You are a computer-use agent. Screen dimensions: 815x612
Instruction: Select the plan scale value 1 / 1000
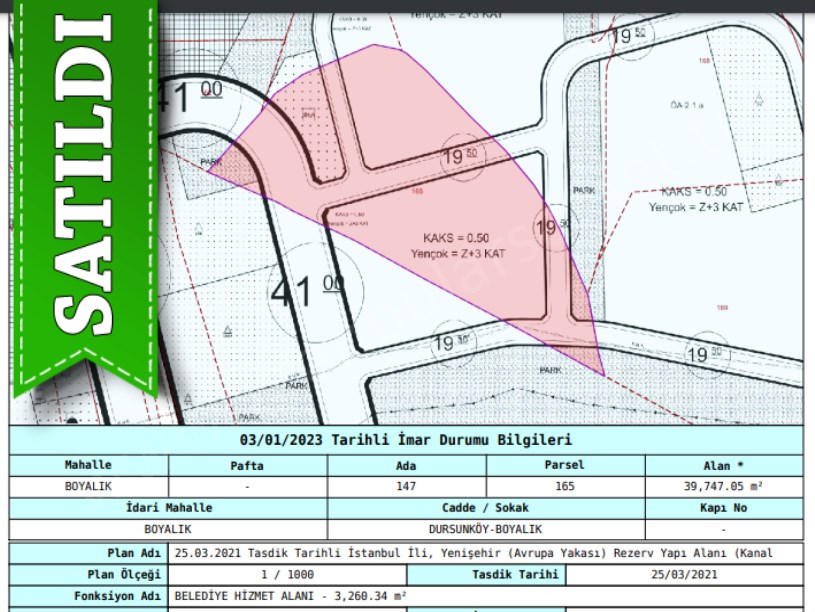point(288,575)
